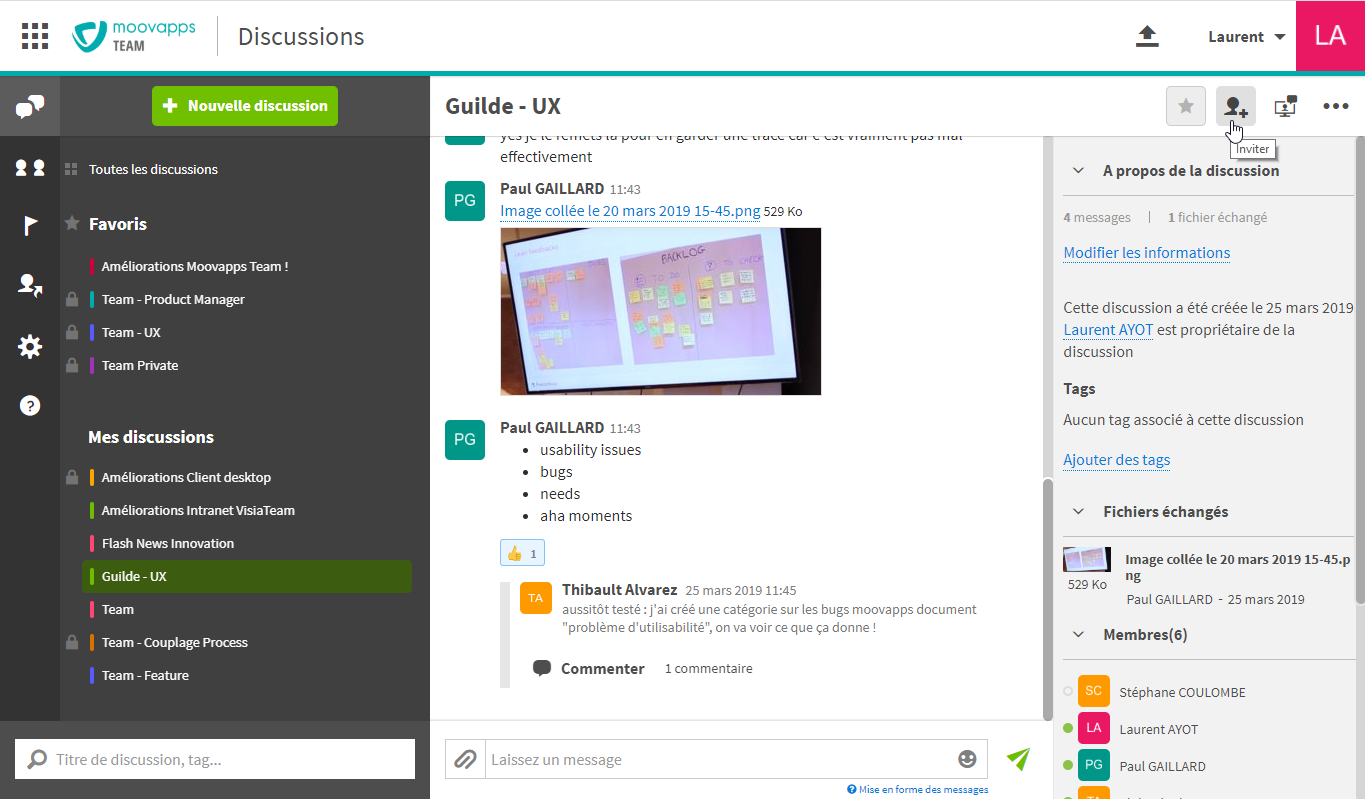Click the flag icon in sidebar
This screenshot has width=1365, height=799.
click(x=30, y=226)
